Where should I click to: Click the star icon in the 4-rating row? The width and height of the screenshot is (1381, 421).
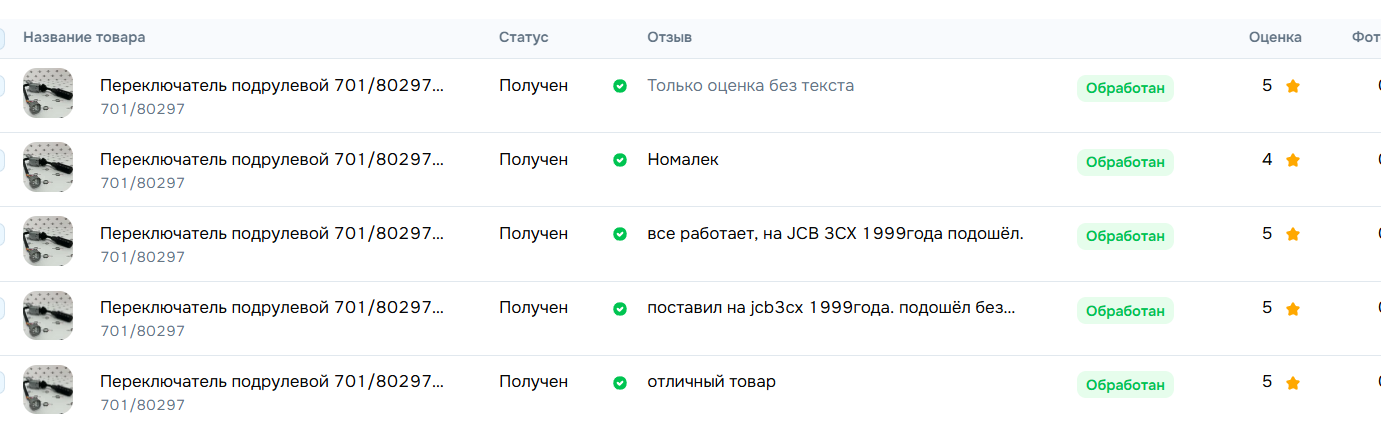(1293, 160)
